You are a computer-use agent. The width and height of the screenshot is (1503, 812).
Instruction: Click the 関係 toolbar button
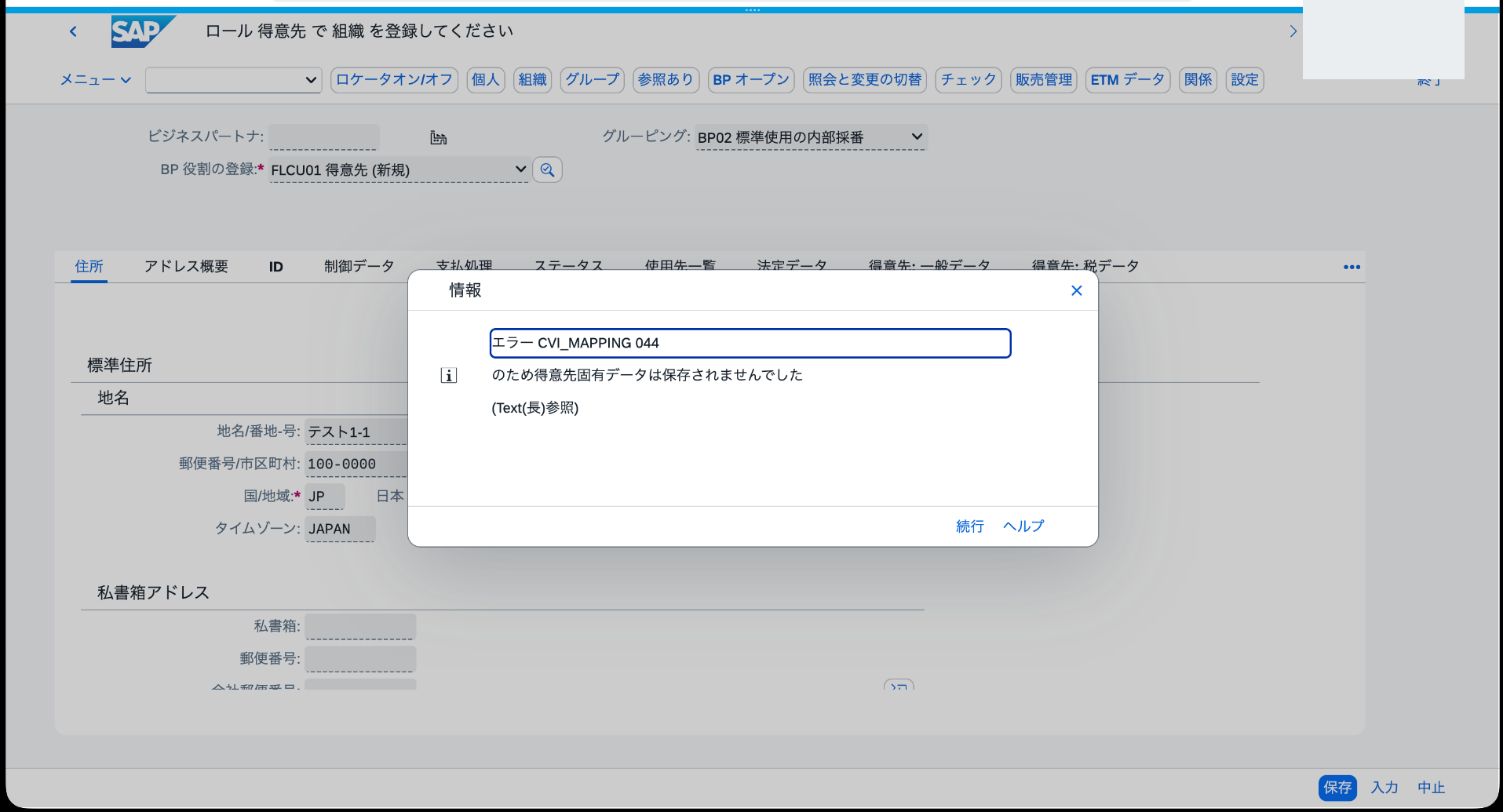pyautogui.click(x=1198, y=79)
